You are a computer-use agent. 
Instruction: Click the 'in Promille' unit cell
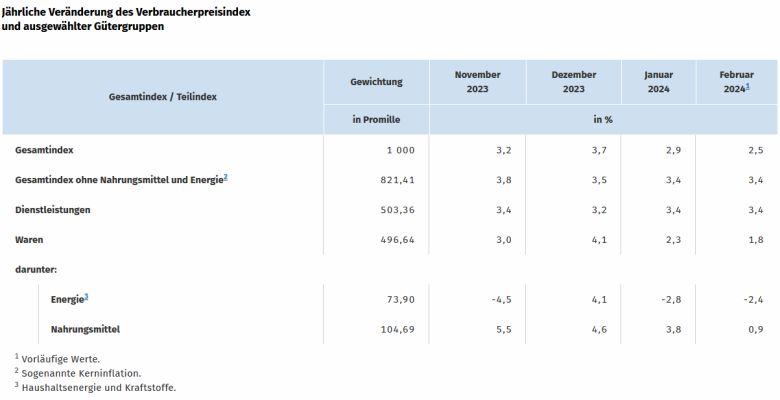(376, 119)
